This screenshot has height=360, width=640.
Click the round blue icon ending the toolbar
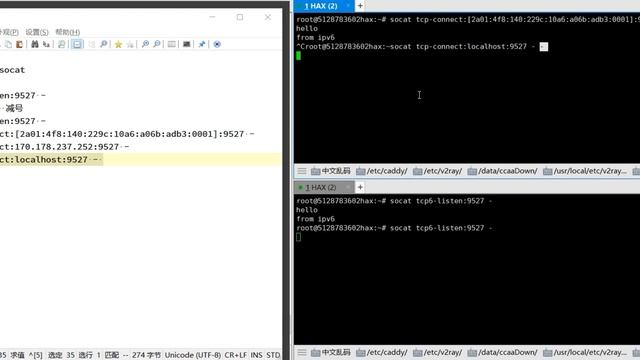(217, 44)
